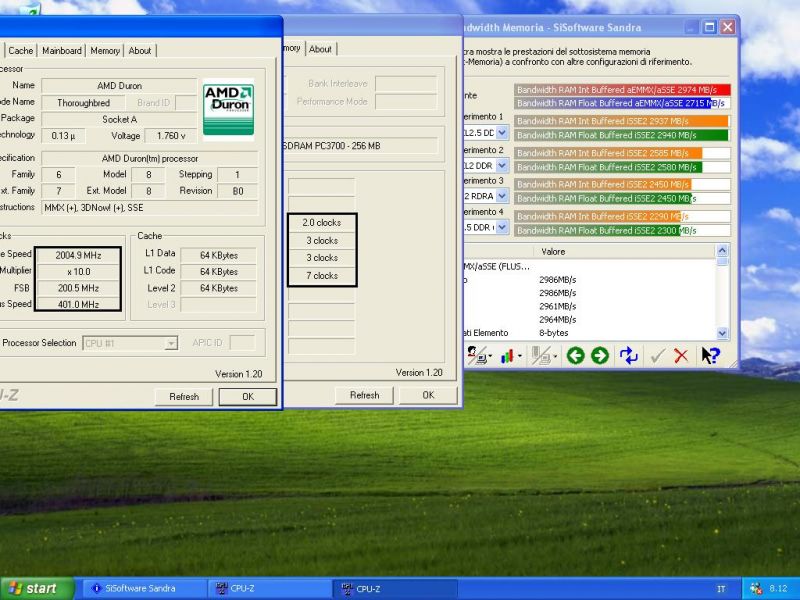Open the About tab in front CPU-Z

tap(140, 51)
